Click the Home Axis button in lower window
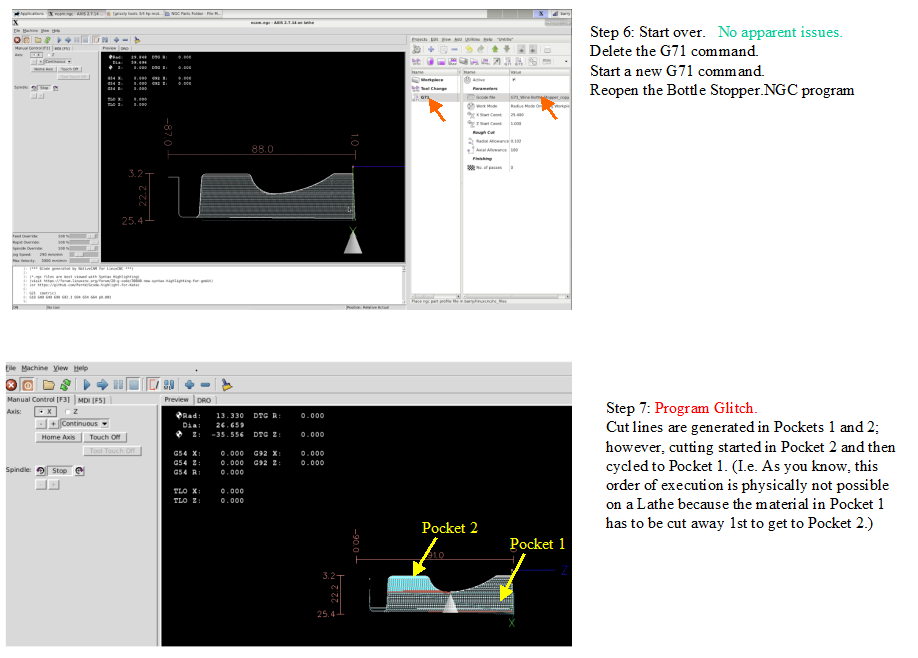This screenshot has height=658, width=918. [58, 437]
